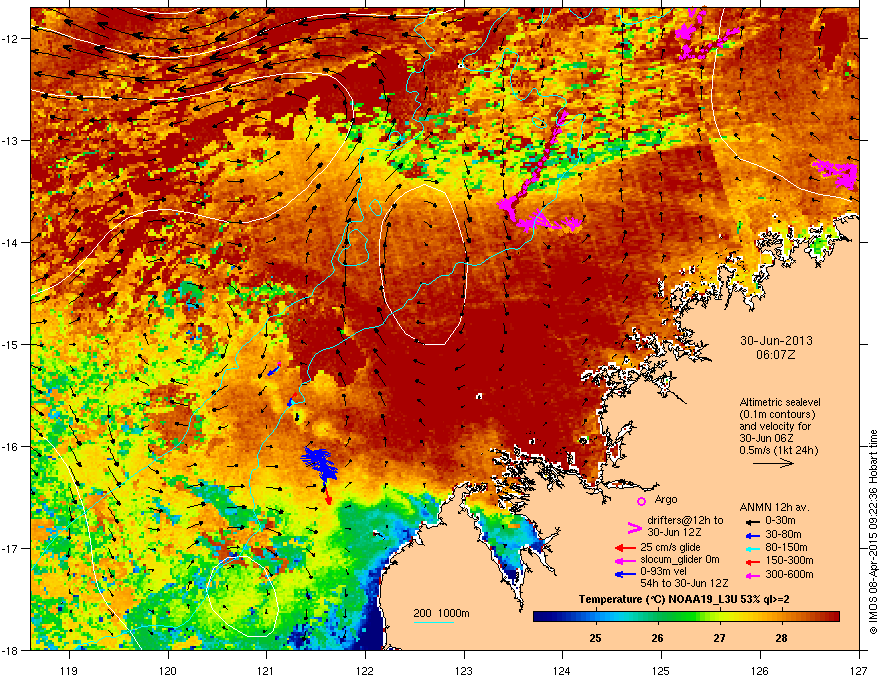Click the time stamp 06:07Z
Screen dimensions: 880x680
(x=776, y=355)
